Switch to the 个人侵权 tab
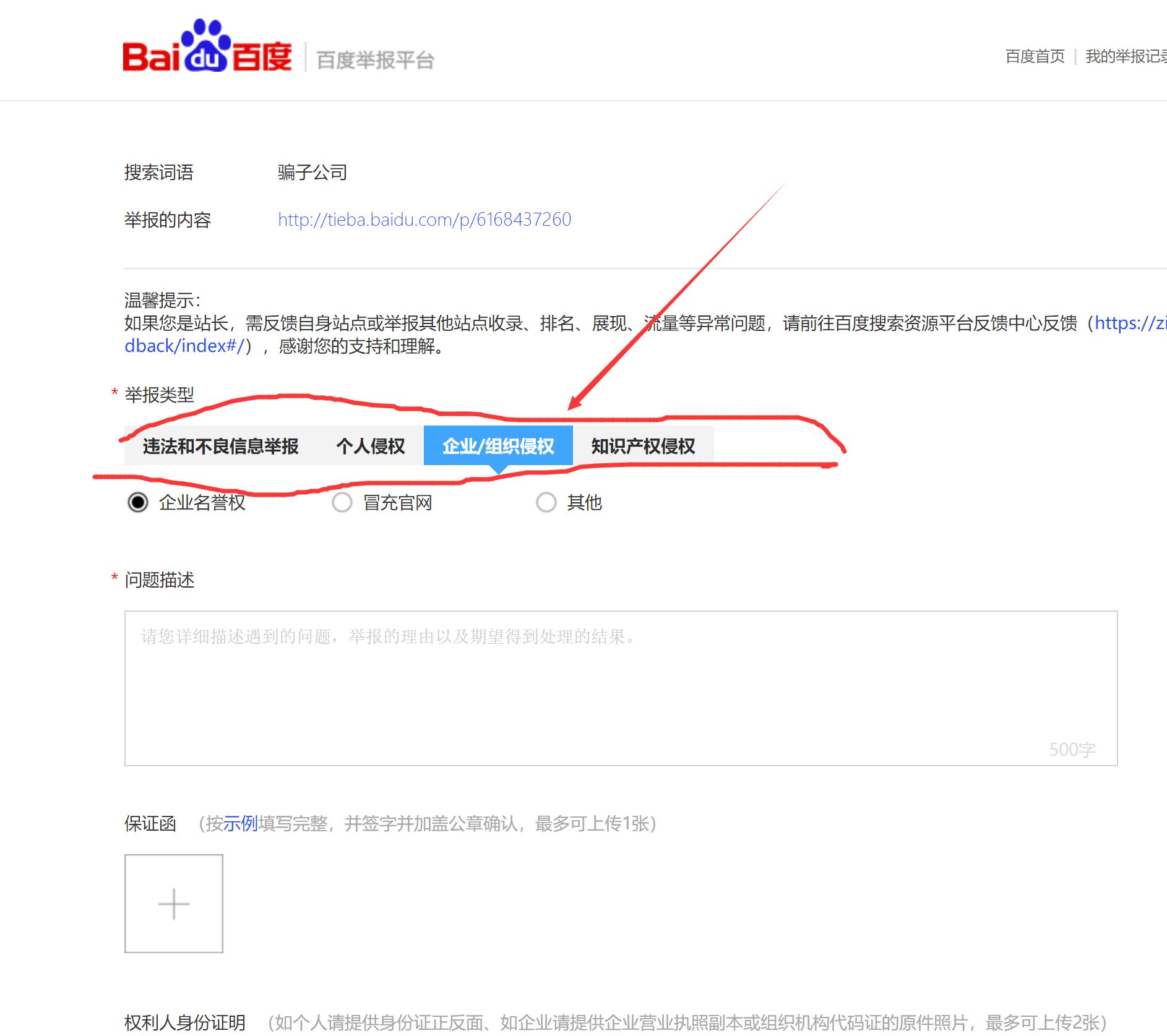Viewport: 1167px width, 1036px height. [371, 445]
